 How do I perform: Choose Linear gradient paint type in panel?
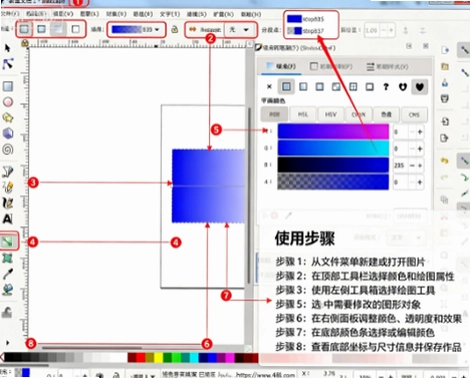click(303, 87)
